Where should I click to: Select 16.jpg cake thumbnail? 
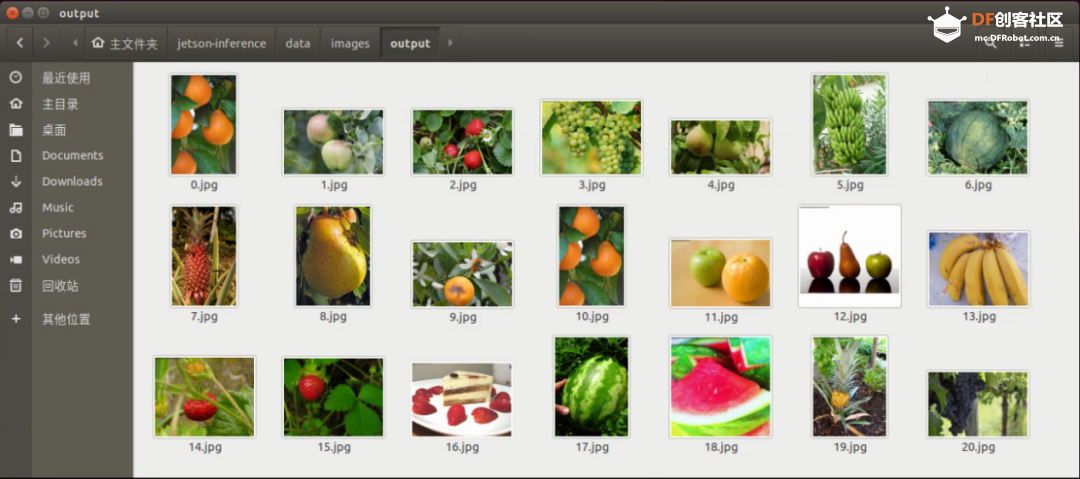click(462, 400)
